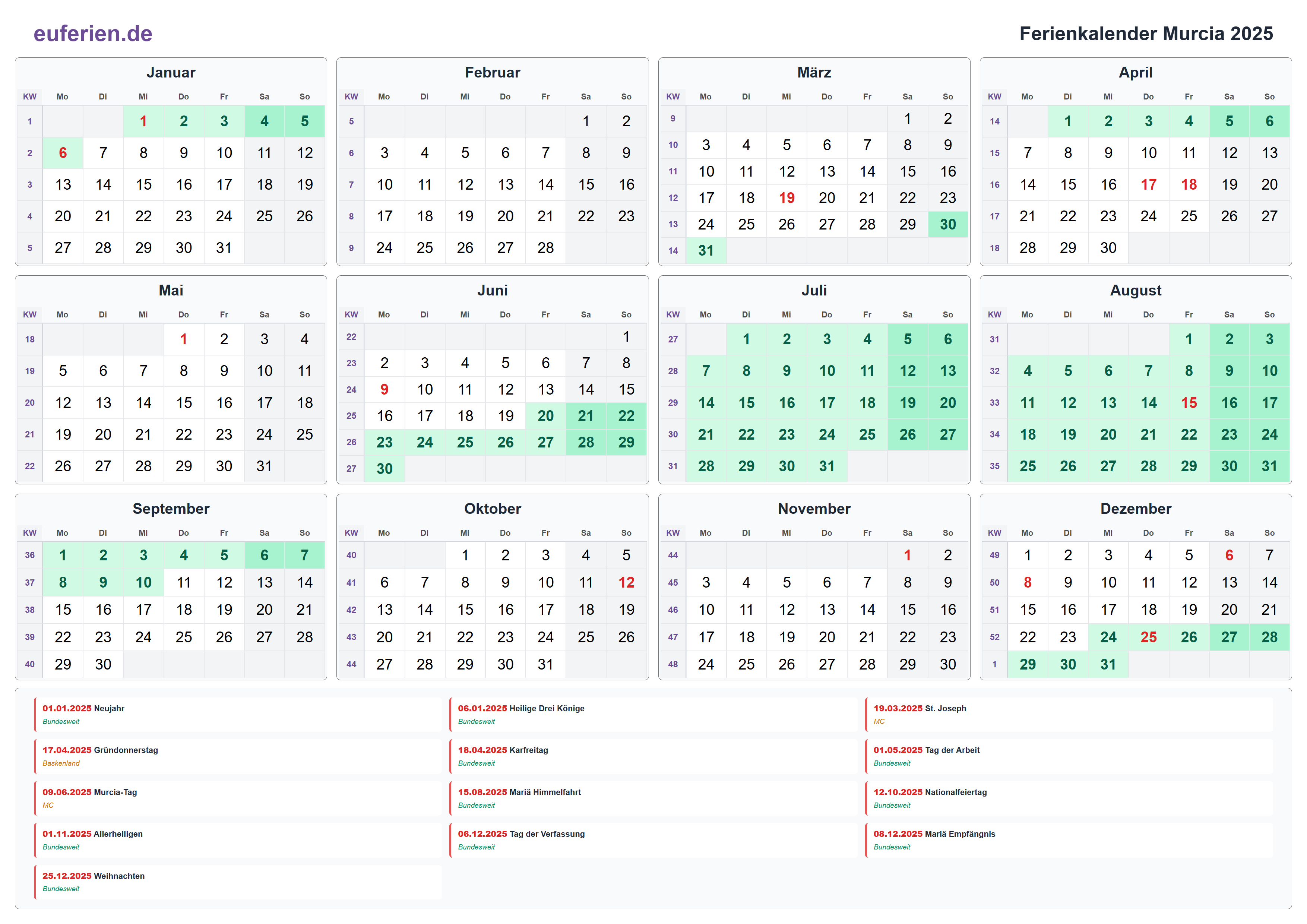
Task: Click the 08.12.2025 Mariä Empfängnis entry
Action: click(x=1069, y=840)
